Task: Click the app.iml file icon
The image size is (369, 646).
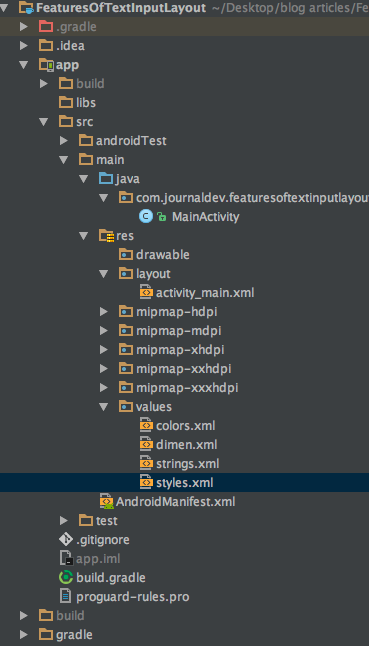Action: (x=66, y=559)
